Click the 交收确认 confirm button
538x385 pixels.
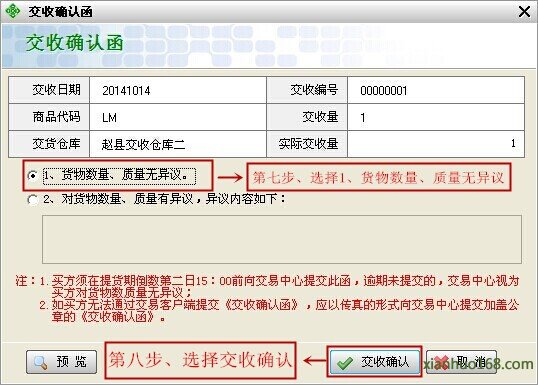click(375, 362)
